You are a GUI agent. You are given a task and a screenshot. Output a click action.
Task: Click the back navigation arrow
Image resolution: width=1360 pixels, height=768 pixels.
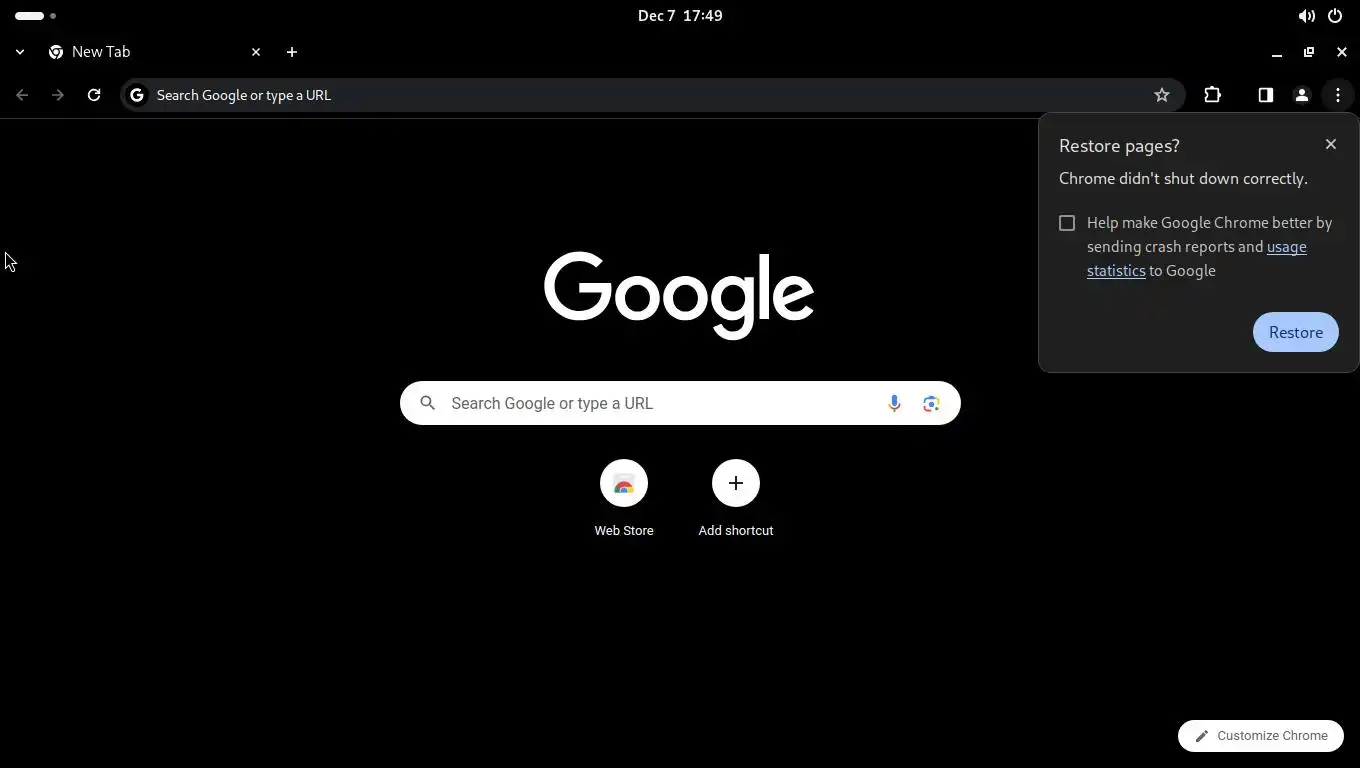click(x=22, y=95)
